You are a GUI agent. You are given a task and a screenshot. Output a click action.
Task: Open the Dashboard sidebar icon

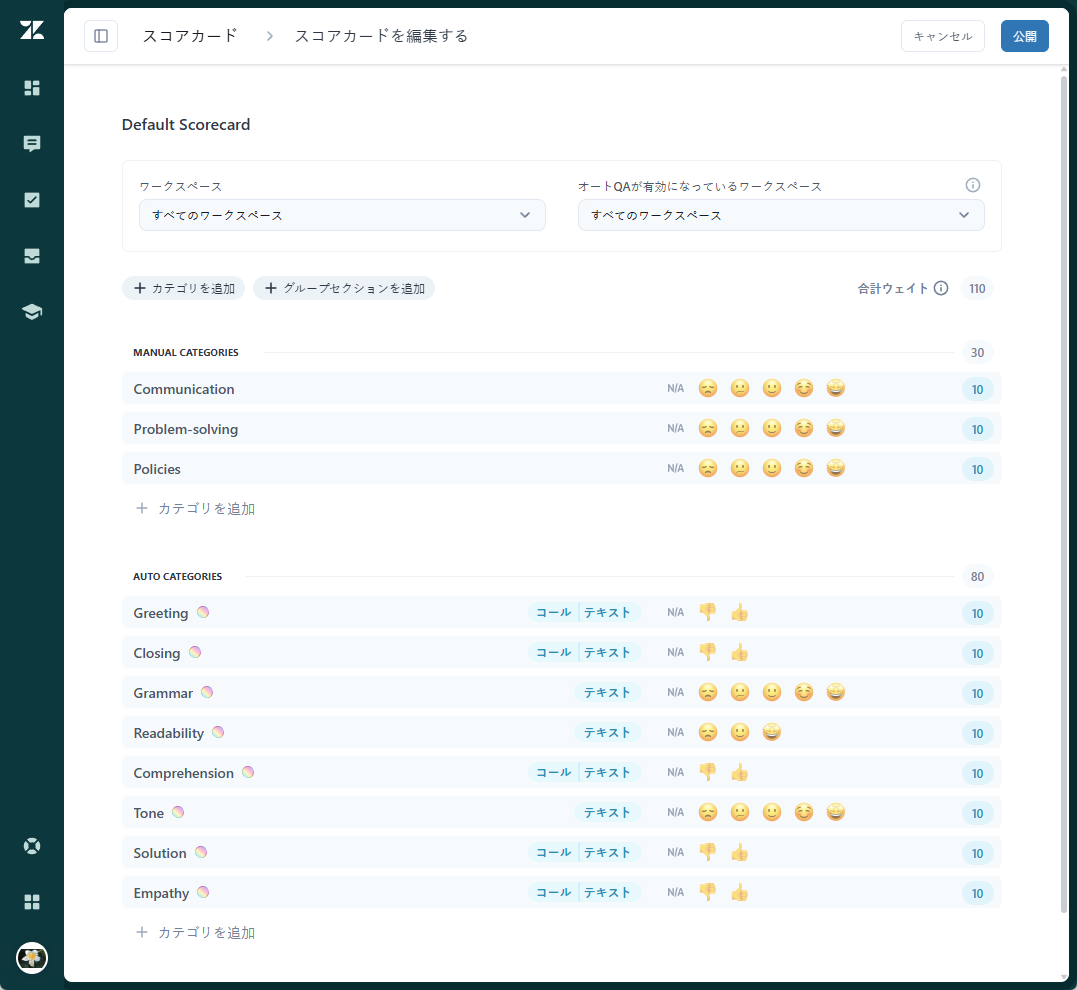pyautogui.click(x=32, y=88)
